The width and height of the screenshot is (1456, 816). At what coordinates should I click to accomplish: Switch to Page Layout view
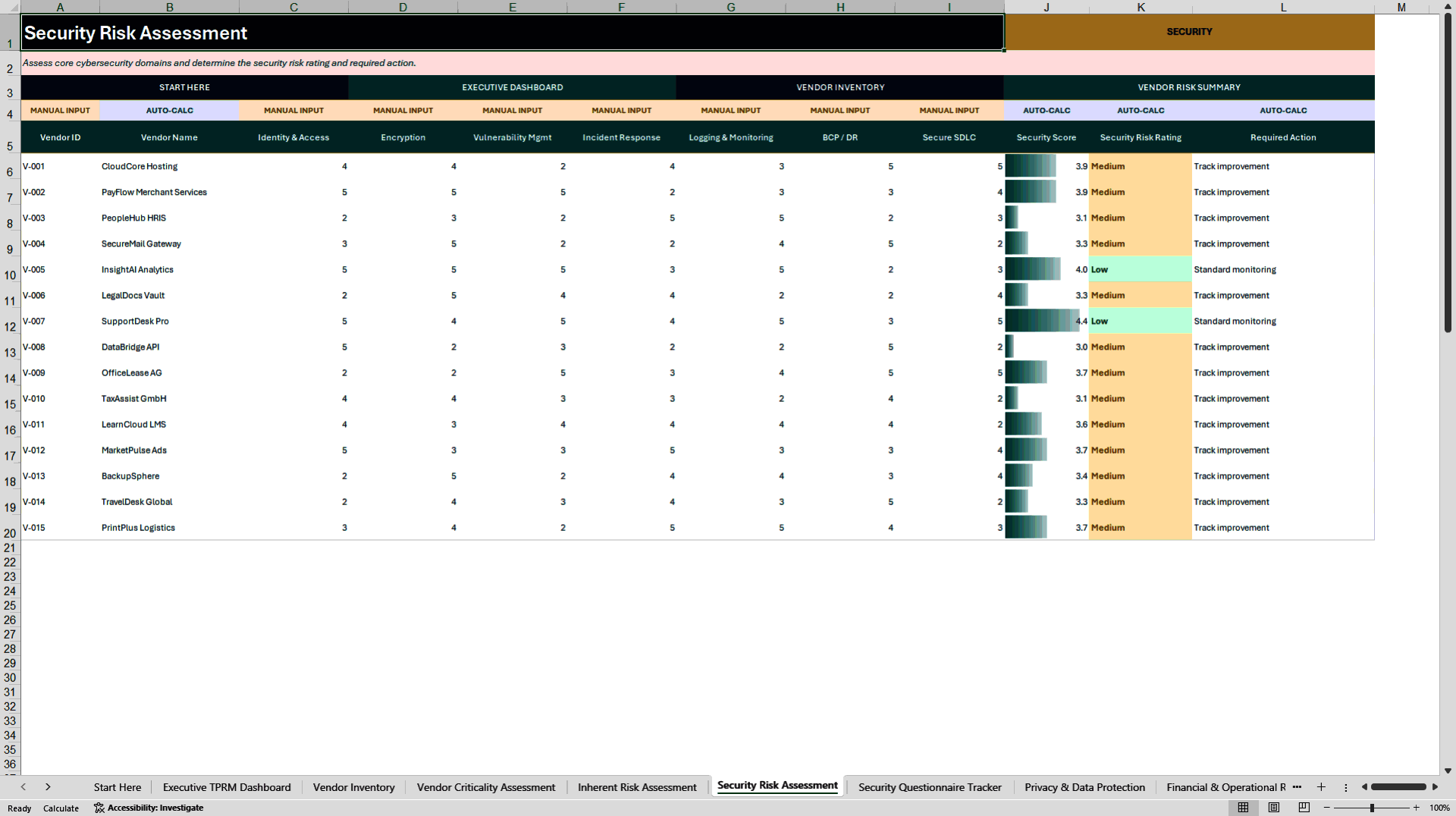coord(1274,808)
